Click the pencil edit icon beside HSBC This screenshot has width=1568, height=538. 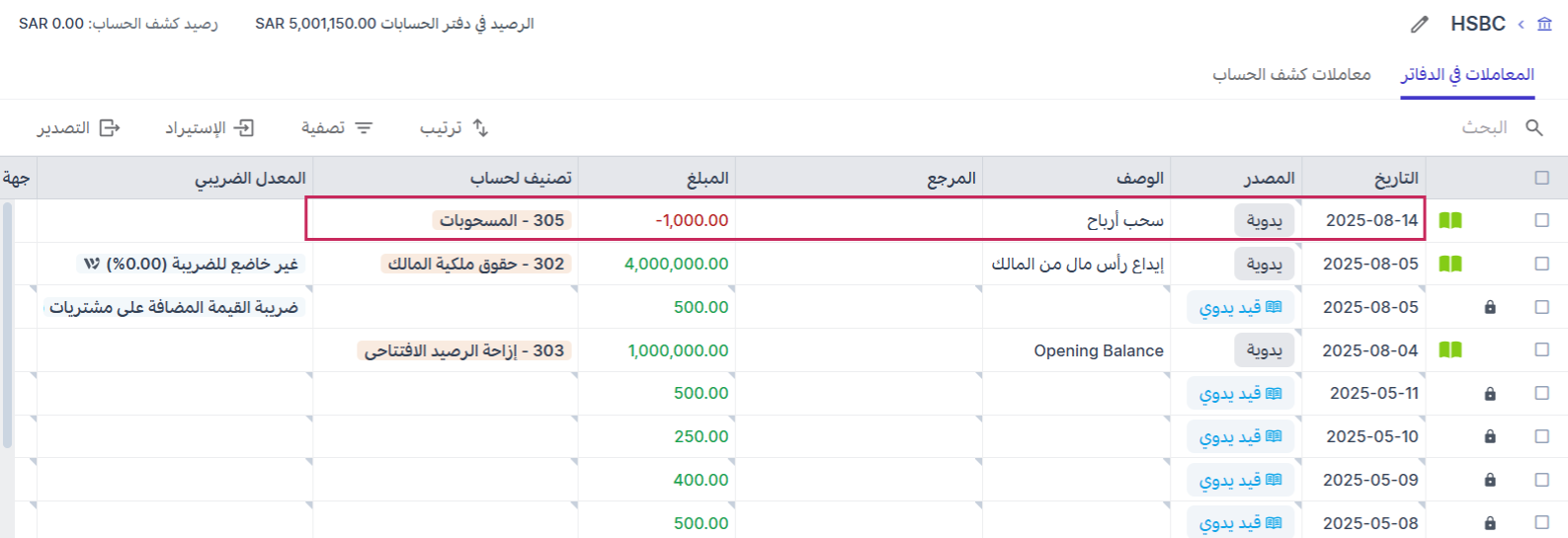point(1419,25)
